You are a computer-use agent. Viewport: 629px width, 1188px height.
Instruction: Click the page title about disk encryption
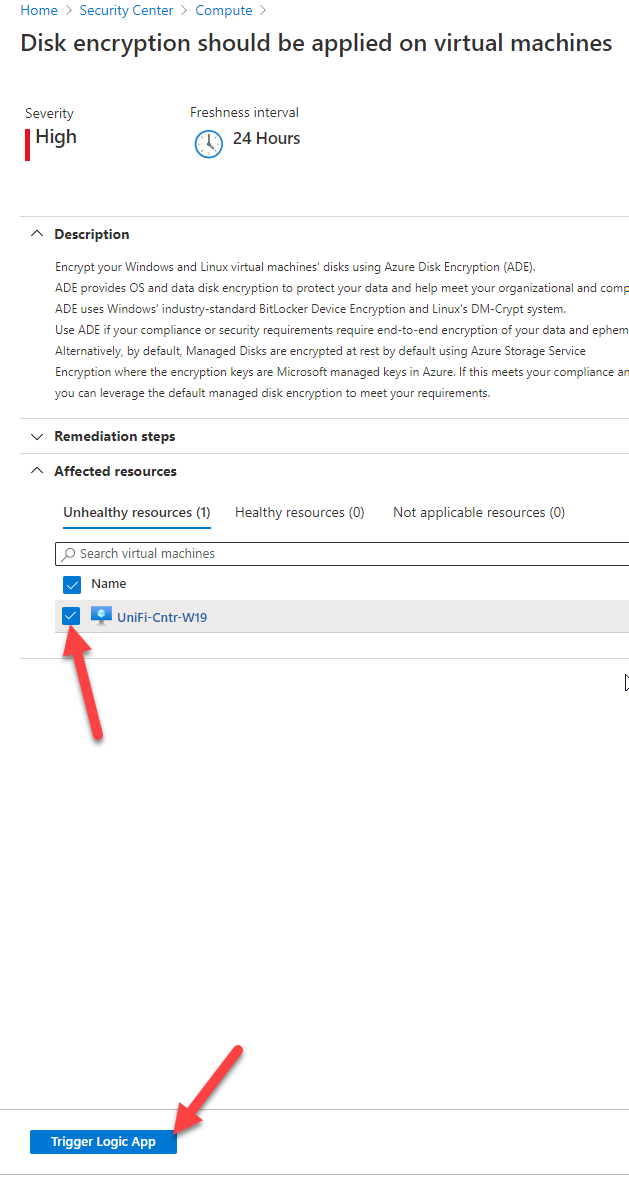click(x=316, y=43)
